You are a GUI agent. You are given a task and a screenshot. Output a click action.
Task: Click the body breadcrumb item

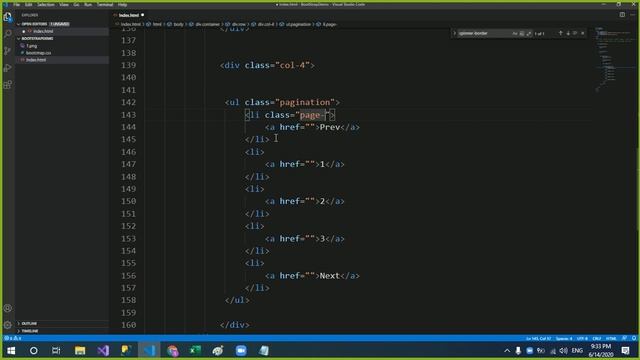click(178, 24)
